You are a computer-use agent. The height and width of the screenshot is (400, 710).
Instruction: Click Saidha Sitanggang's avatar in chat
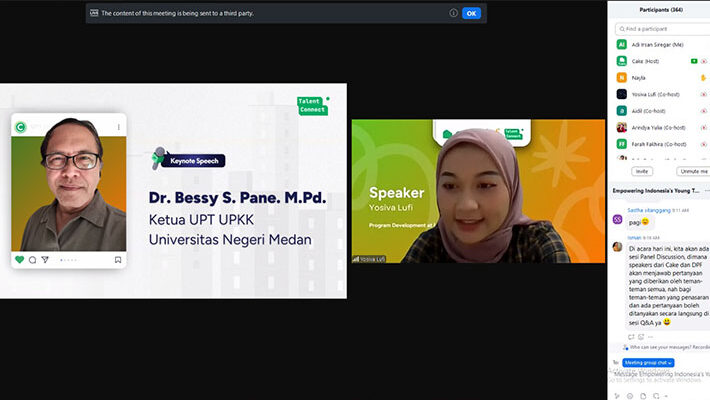(617, 219)
